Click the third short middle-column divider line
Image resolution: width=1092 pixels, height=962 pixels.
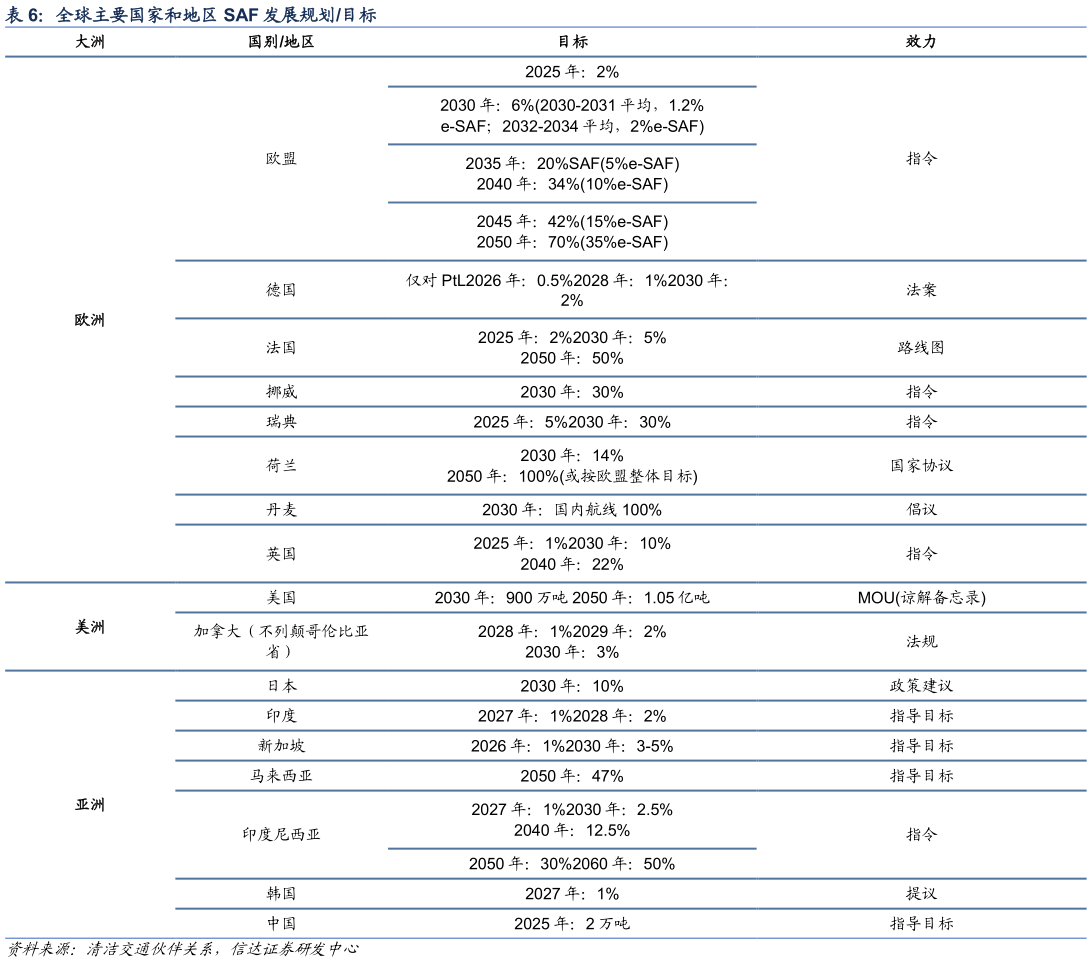[572, 203]
